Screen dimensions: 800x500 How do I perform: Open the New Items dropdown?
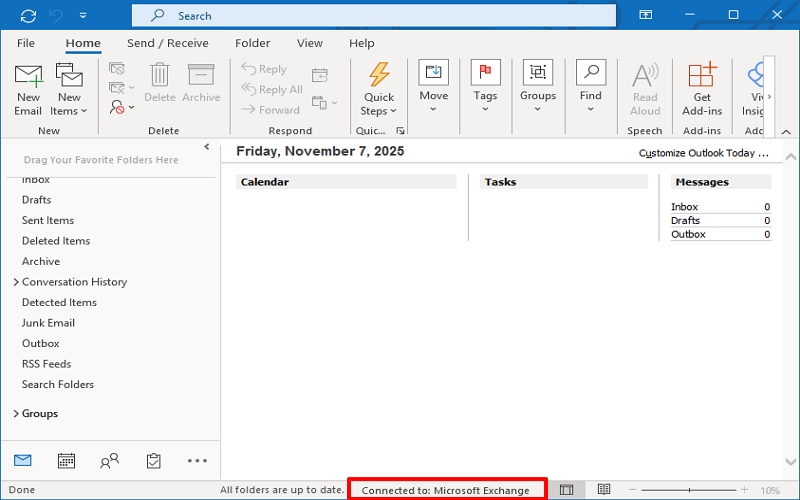tap(69, 90)
